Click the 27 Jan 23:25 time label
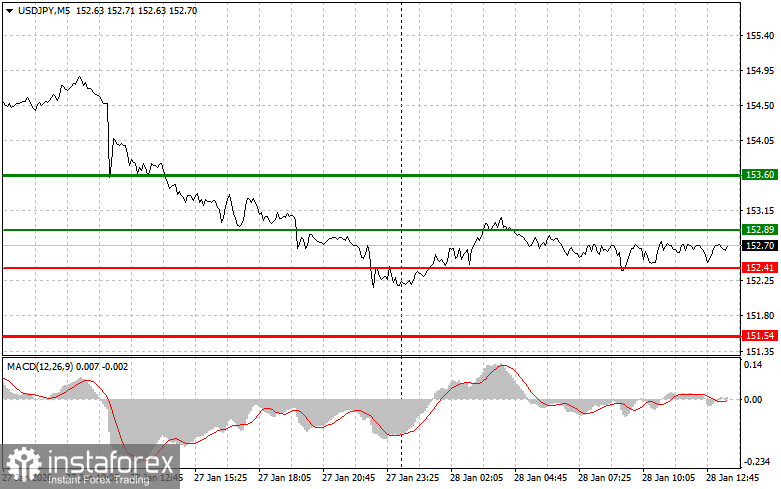Image resolution: width=781 pixels, height=489 pixels. (x=412, y=478)
